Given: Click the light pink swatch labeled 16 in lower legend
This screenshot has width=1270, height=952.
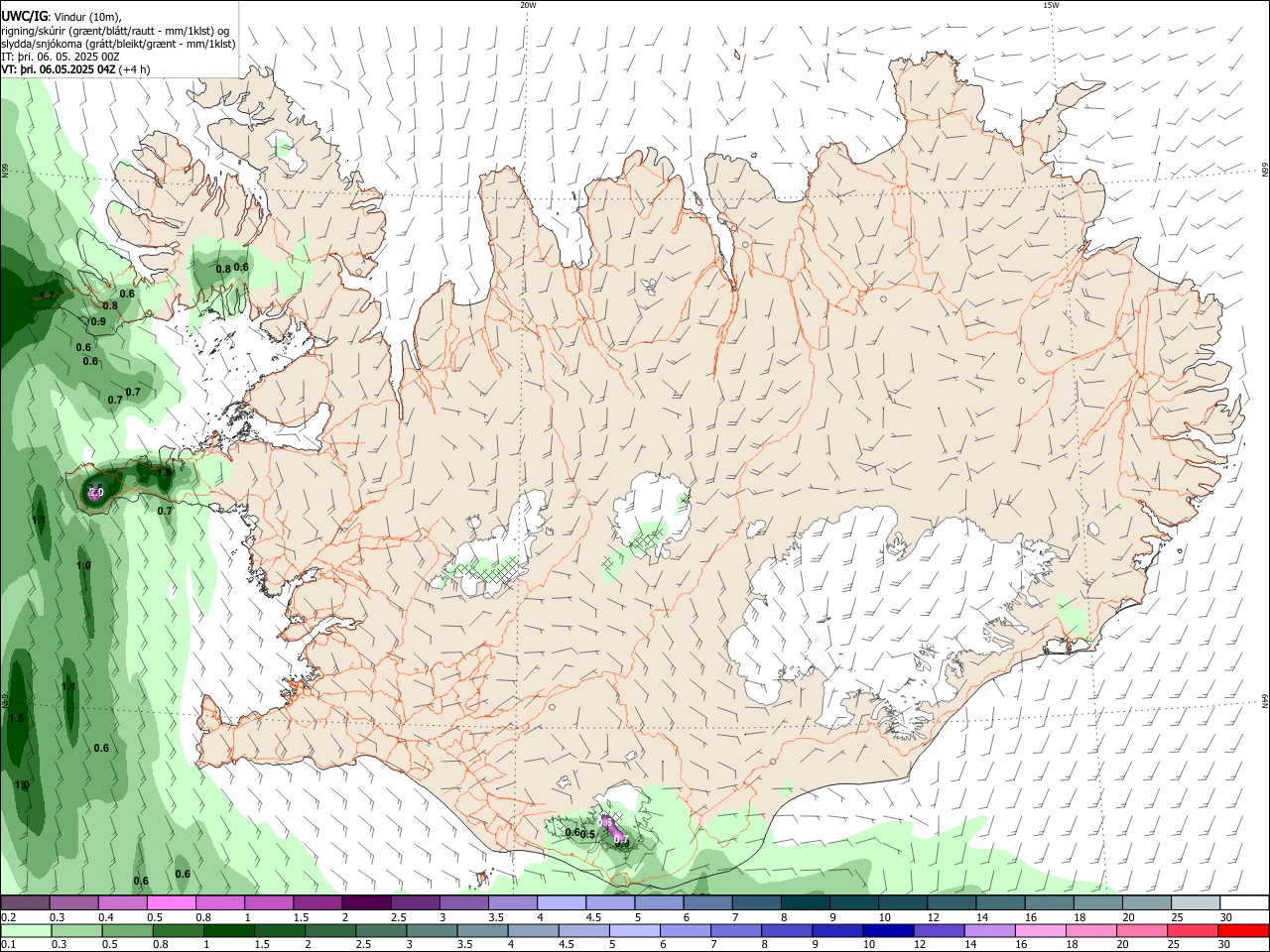Looking at the screenshot, I should [1040, 930].
